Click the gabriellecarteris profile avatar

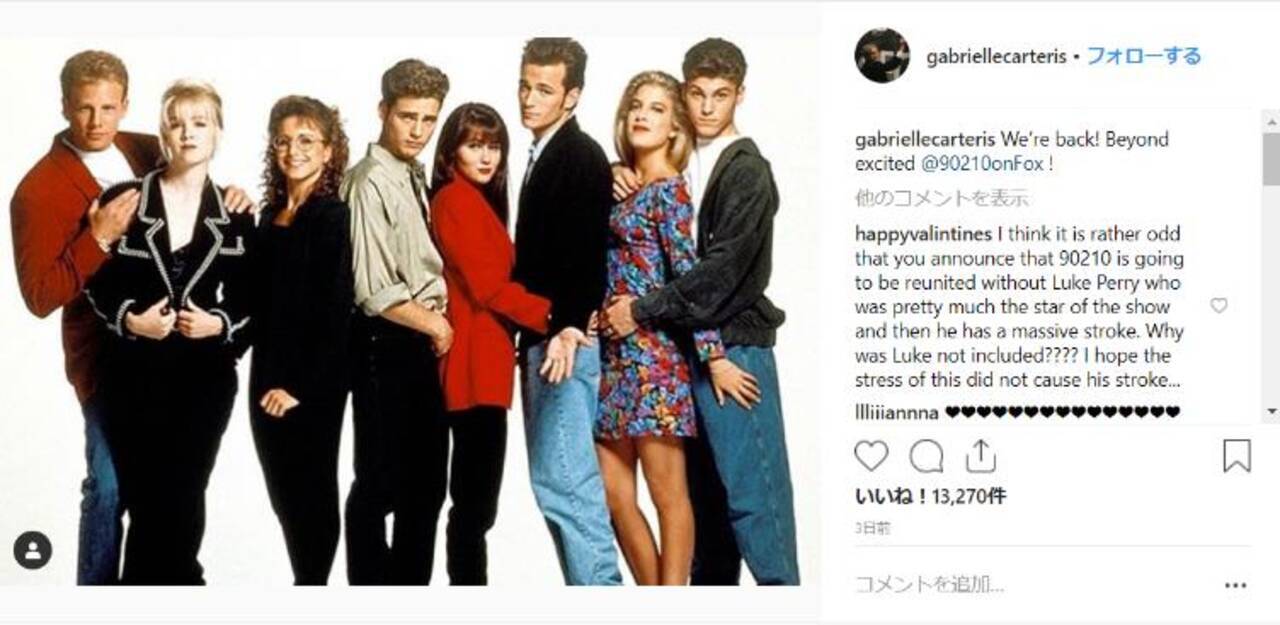coord(882,55)
